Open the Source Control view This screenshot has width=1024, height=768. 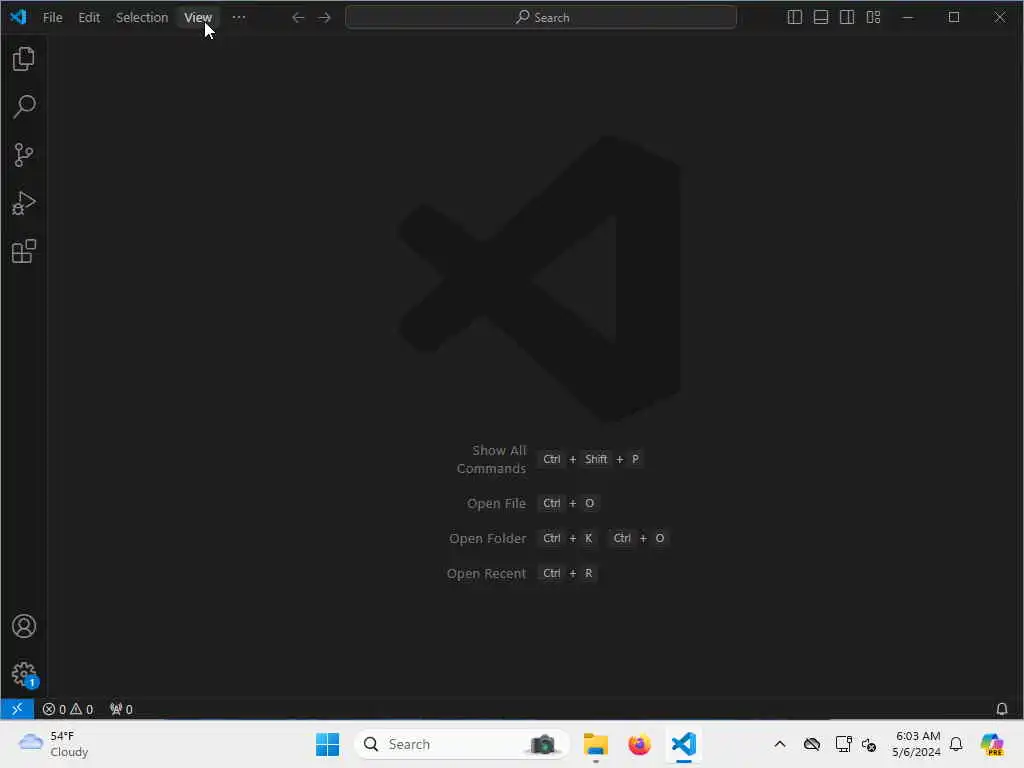click(24, 155)
